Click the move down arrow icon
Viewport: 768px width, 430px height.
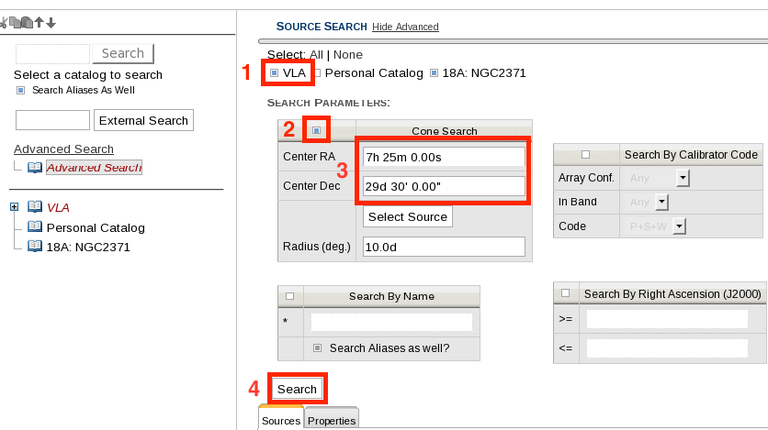[51, 23]
